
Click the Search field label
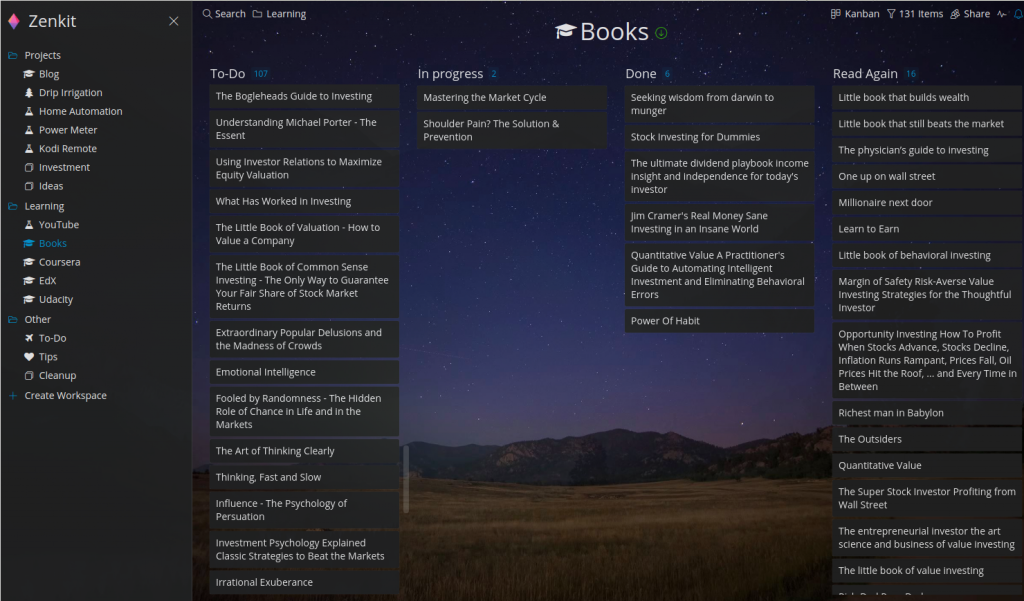(x=230, y=14)
